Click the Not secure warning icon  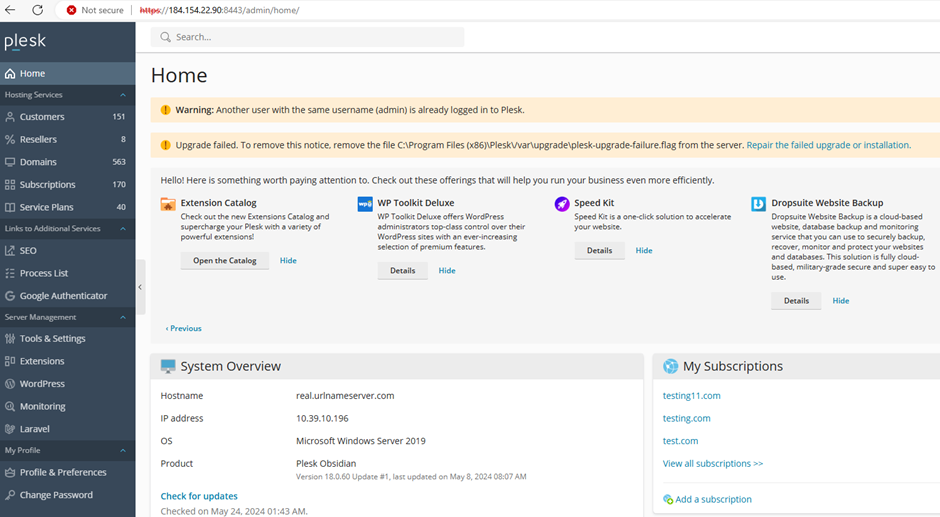click(71, 10)
